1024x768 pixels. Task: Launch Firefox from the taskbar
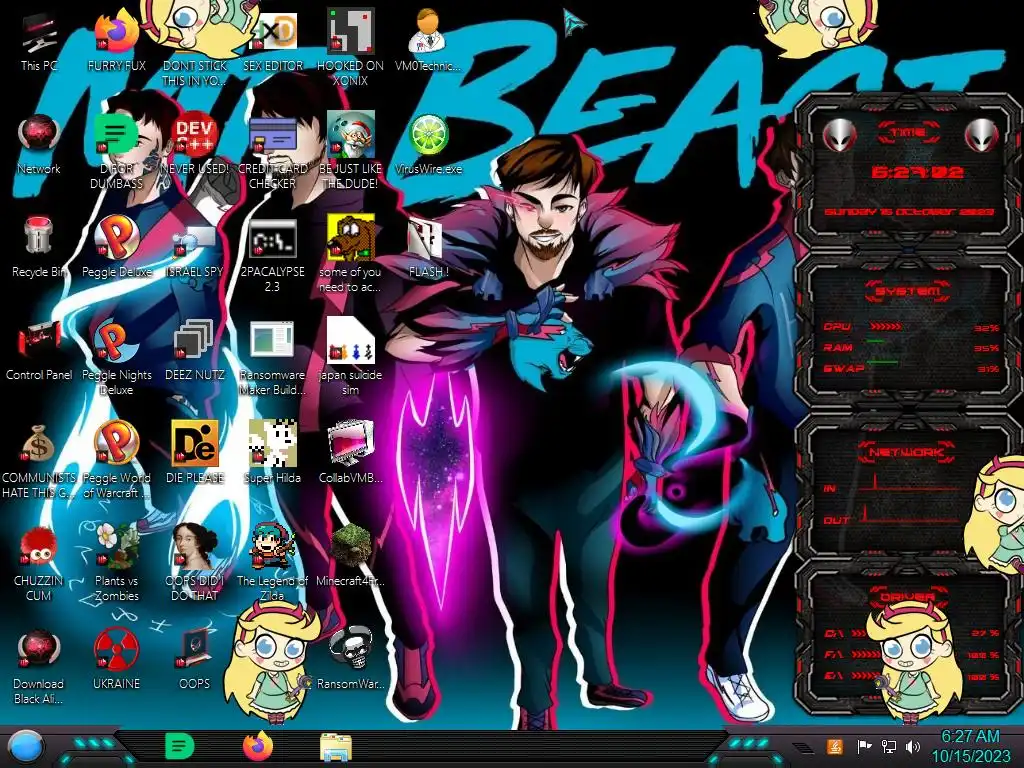click(258, 746)
